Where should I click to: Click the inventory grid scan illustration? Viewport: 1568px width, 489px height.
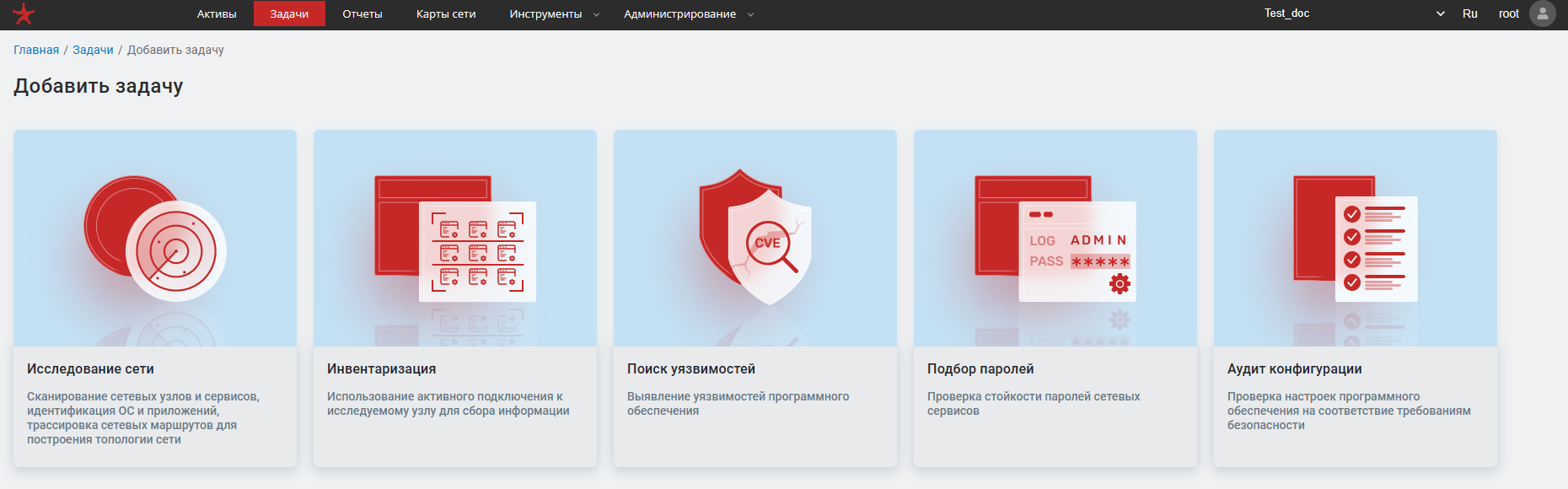tap(455, 239)
